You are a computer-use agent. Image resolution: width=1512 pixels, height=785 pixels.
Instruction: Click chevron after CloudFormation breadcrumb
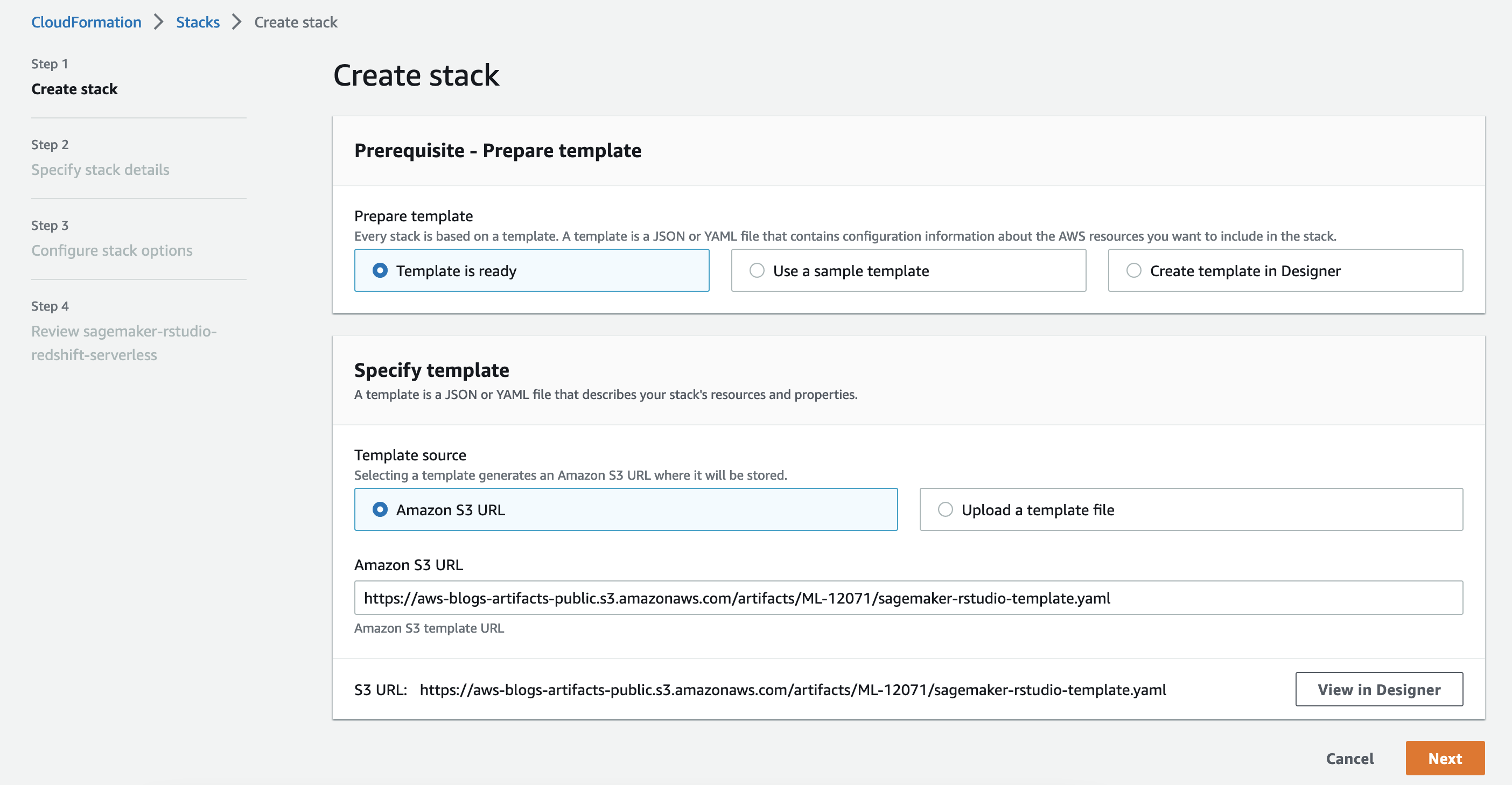click(x=158, y=22)
